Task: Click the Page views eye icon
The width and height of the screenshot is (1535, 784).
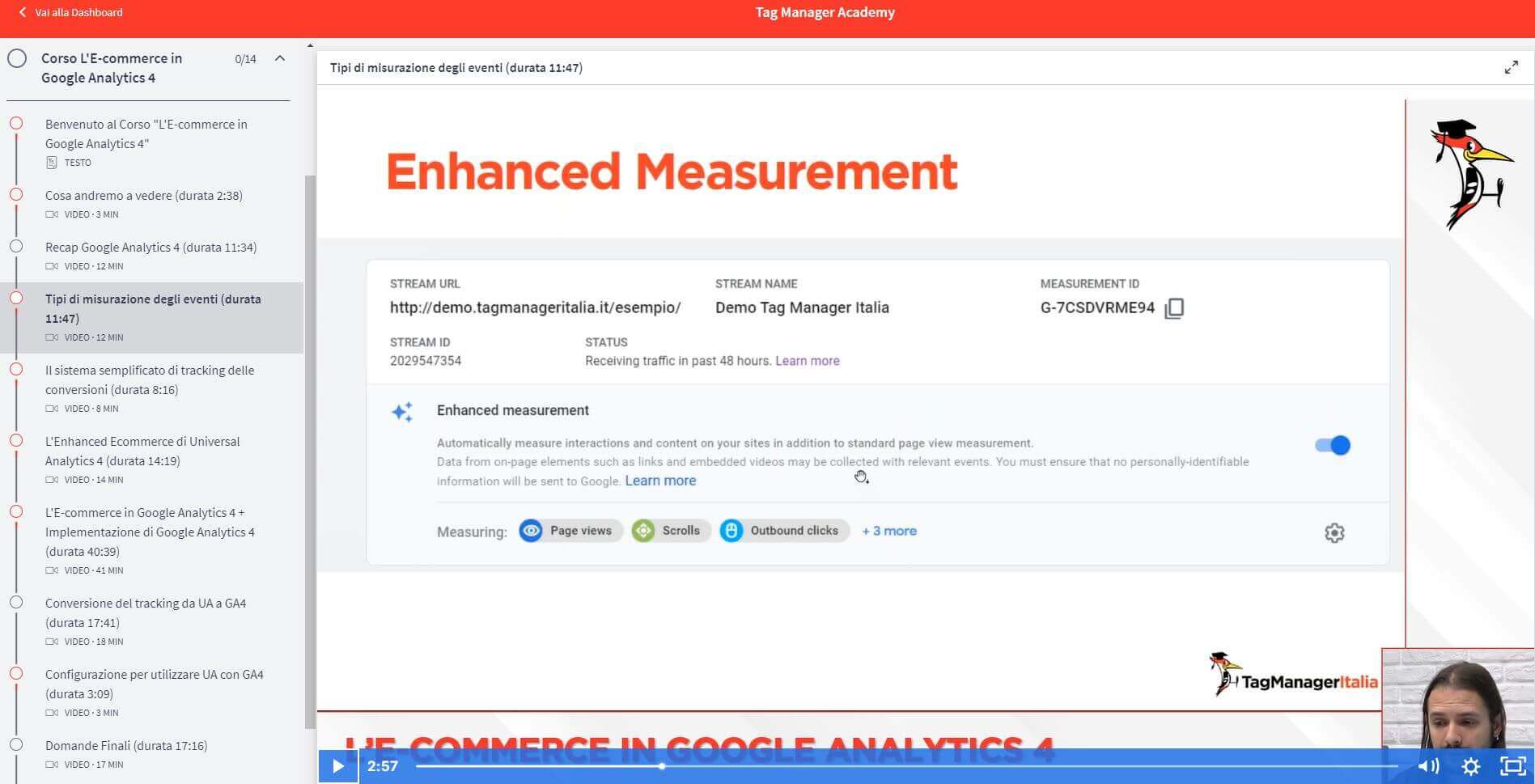Action: click(x=531, y=531)
